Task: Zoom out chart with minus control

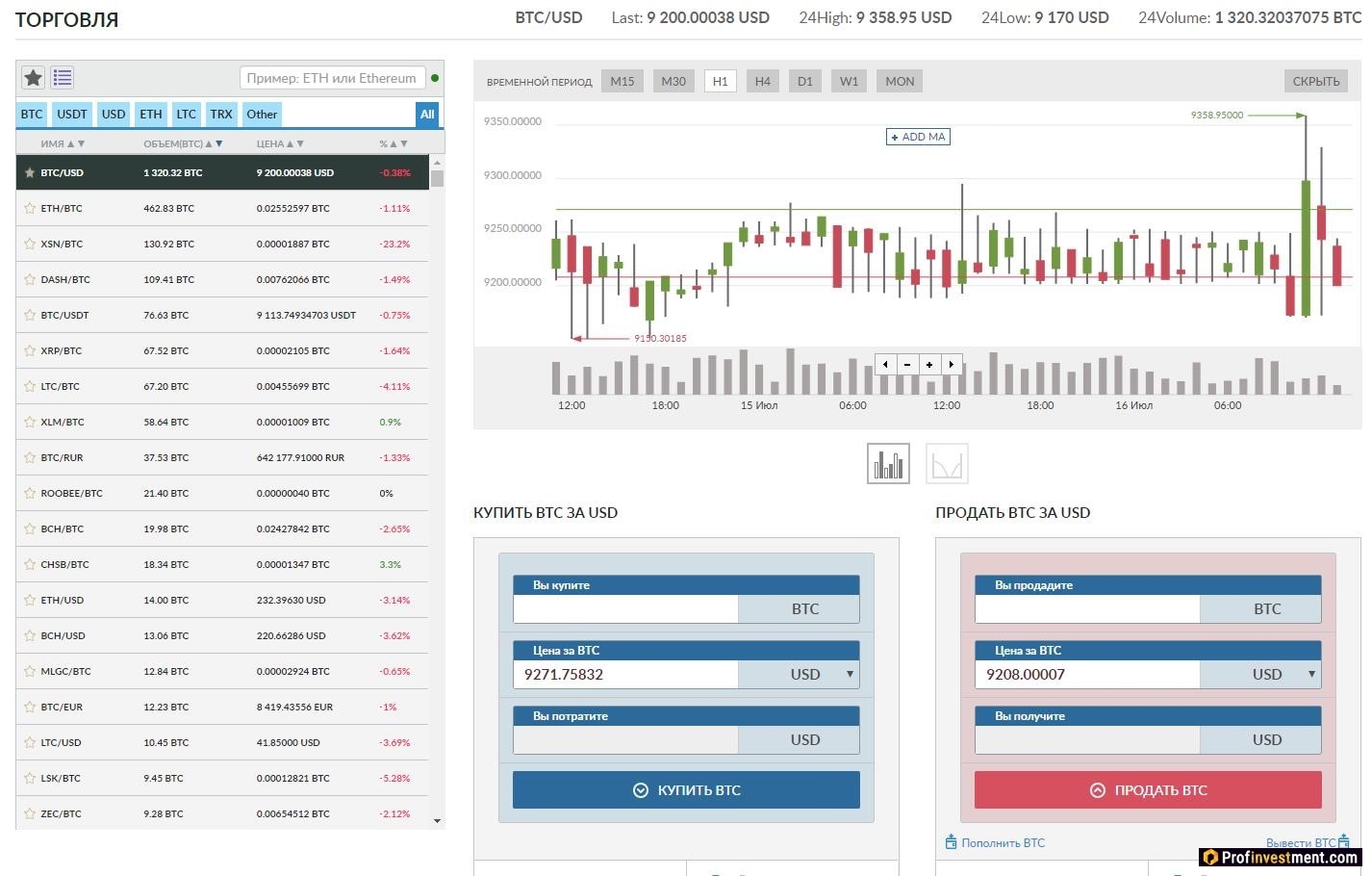Action: 907,365
